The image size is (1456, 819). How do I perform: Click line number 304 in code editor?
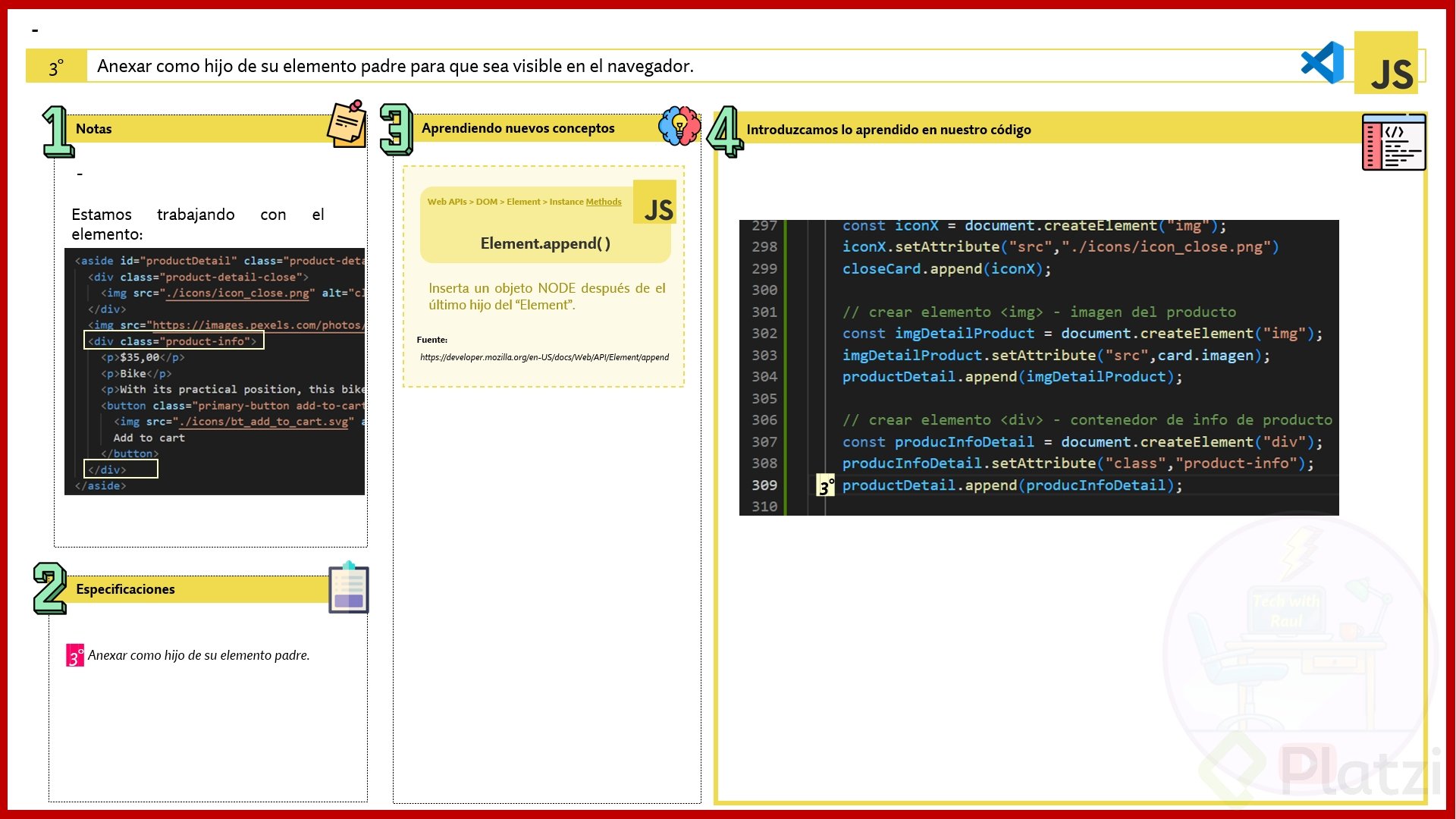(764, 377)
